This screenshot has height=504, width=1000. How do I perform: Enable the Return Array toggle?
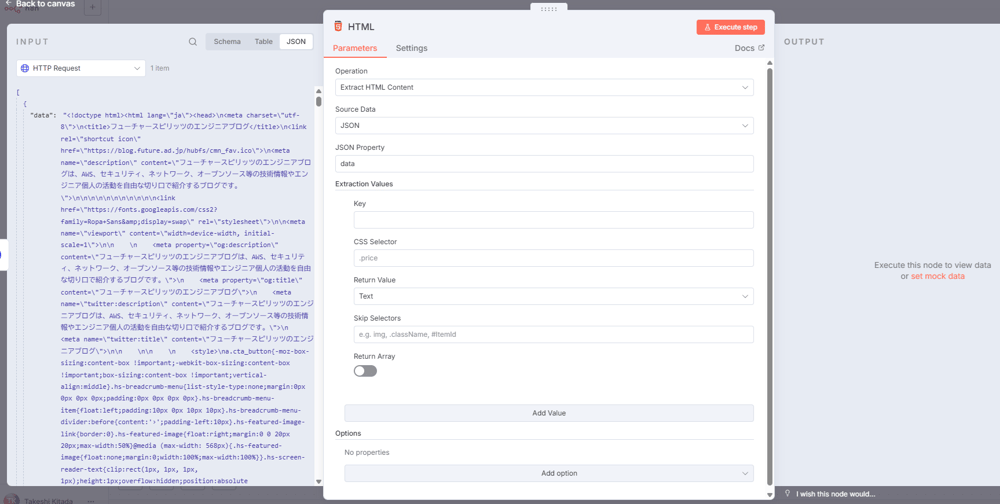coord(365,371)
